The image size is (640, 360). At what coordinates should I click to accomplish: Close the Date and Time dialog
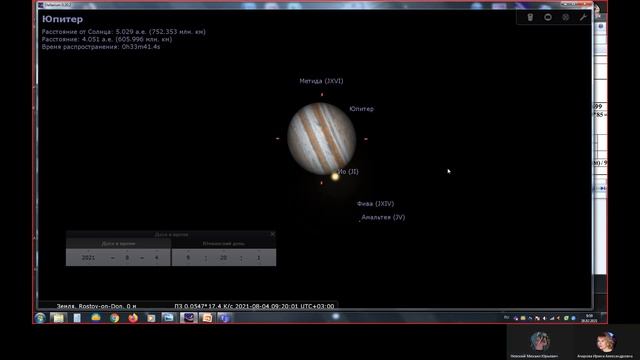(273, 234)
